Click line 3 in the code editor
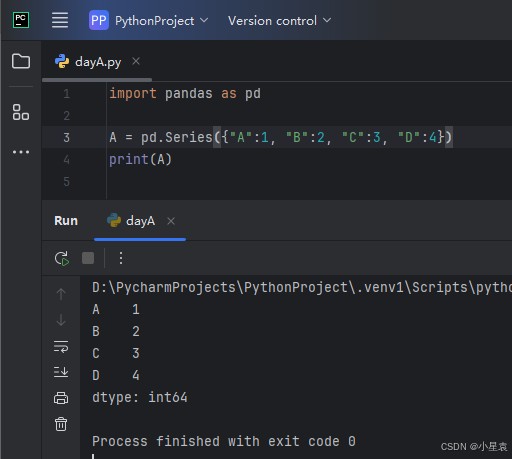This screenshot has width=512, height=459. (277, 137)
